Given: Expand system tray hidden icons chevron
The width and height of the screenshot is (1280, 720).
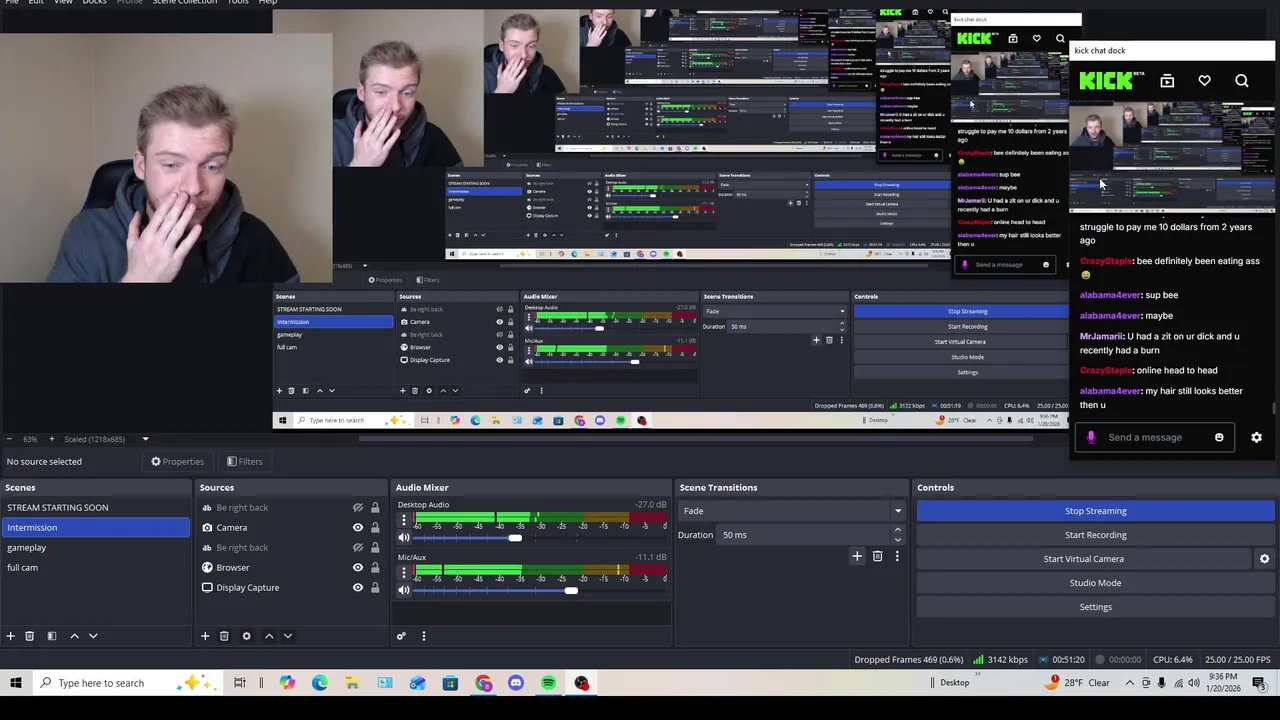Looking at the screenshot, I should (1130, 683).
